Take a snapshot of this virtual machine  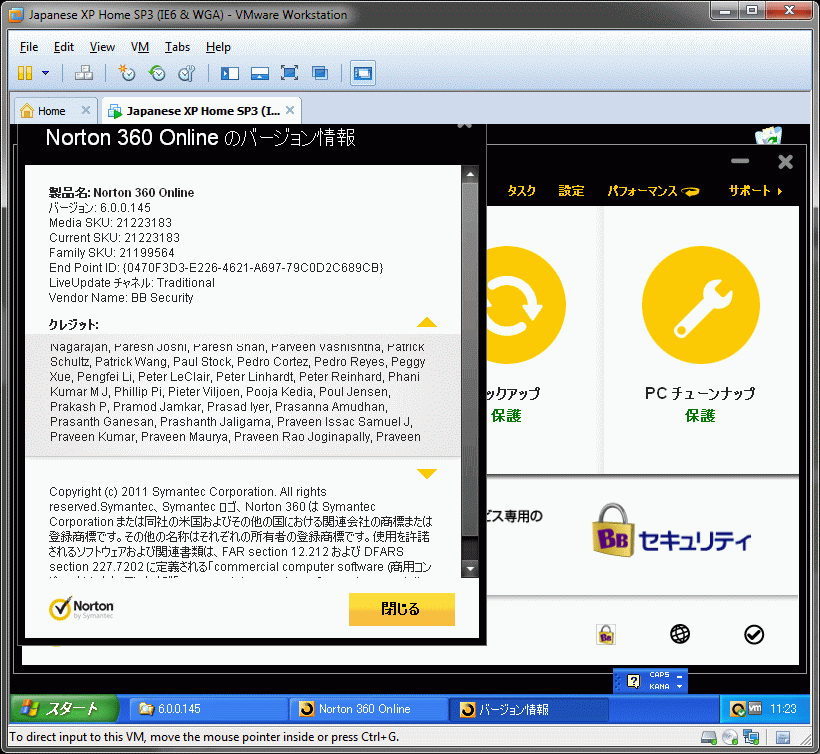pyautogui.click(x=127, y=73)
